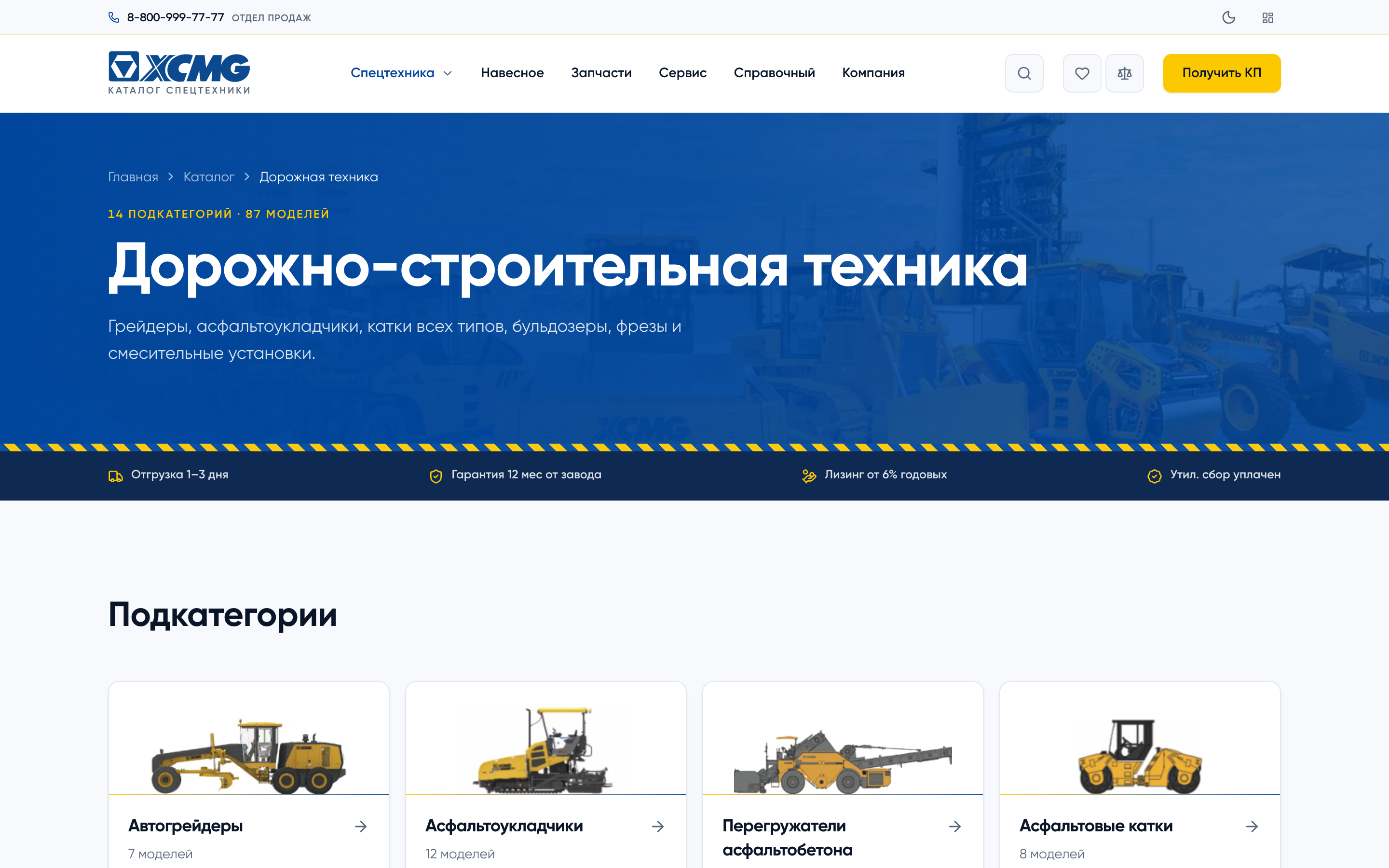Image resolution: width=1389 pixels, height=868 pixels.
Task: Expand the Спецтехника dropdown chevron
Action: point(448,73)
